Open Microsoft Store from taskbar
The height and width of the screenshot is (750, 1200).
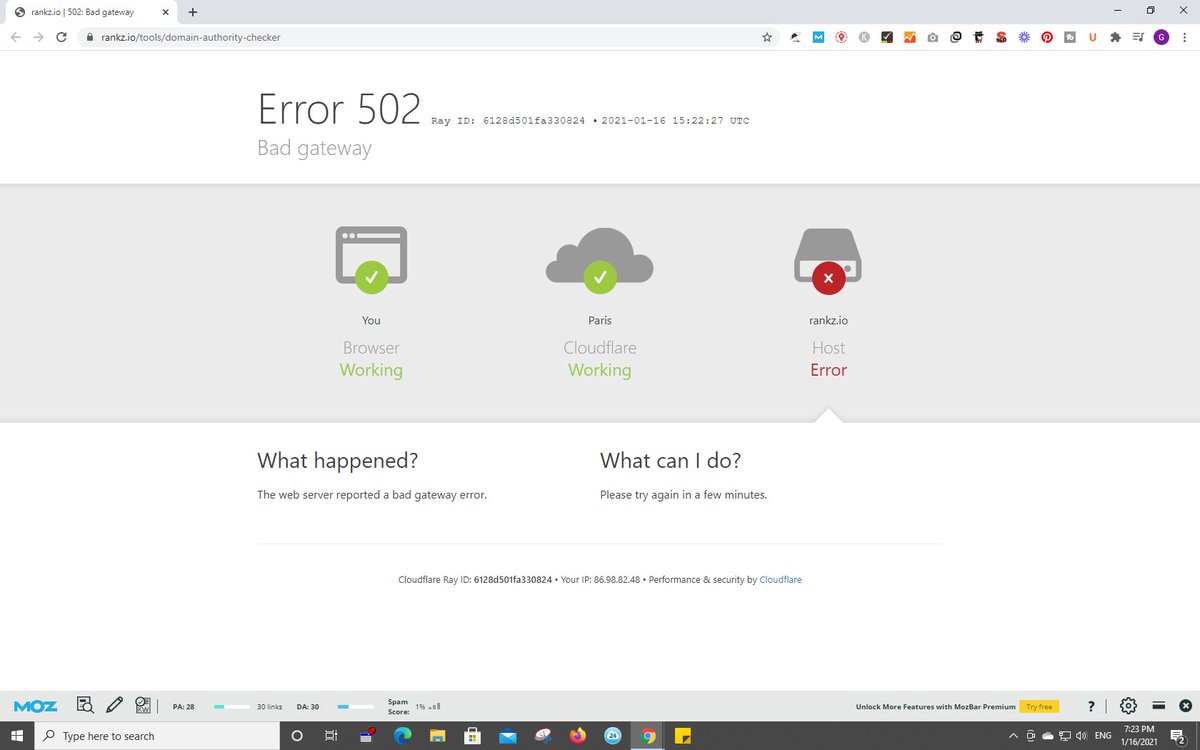point(472,736)
